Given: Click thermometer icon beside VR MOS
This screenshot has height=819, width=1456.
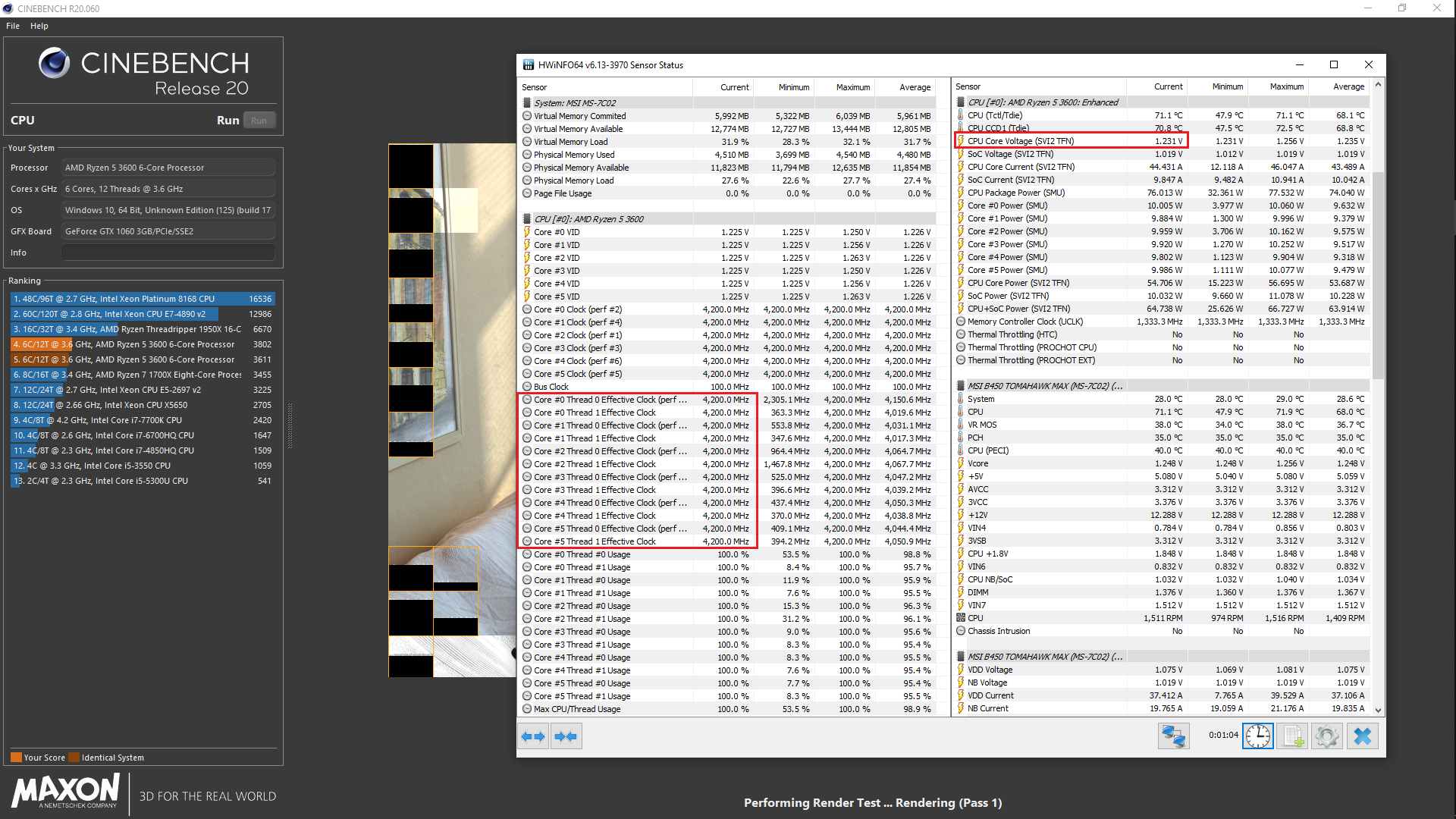Looking at the screenshot, I should pos(961,425).
